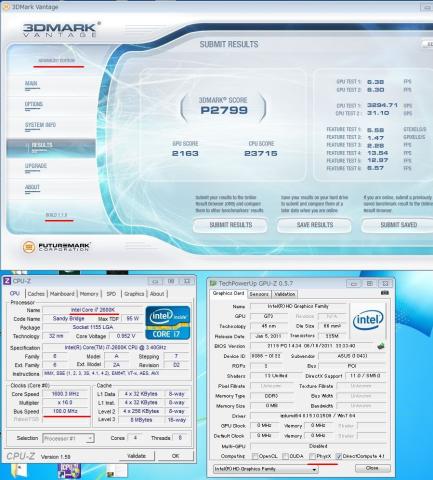Image resolution: width=433 pixels, height=480 pixels.
Task: Select the Graphics Card tab in GPU-Z
Action: click(x=228, y=293)
